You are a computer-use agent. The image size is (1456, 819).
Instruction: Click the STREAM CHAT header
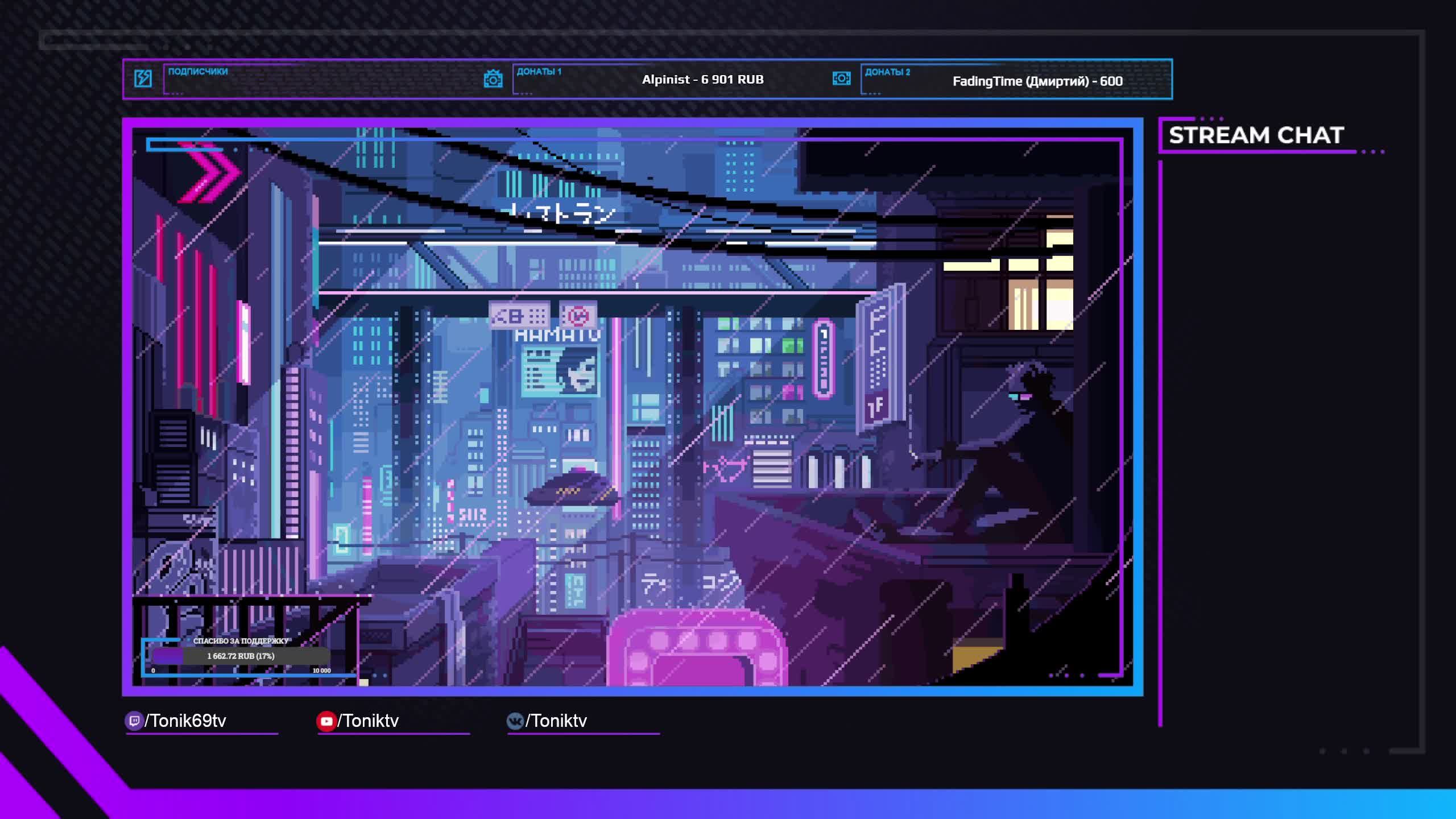pyautogui.click(x=1256, y=135)
